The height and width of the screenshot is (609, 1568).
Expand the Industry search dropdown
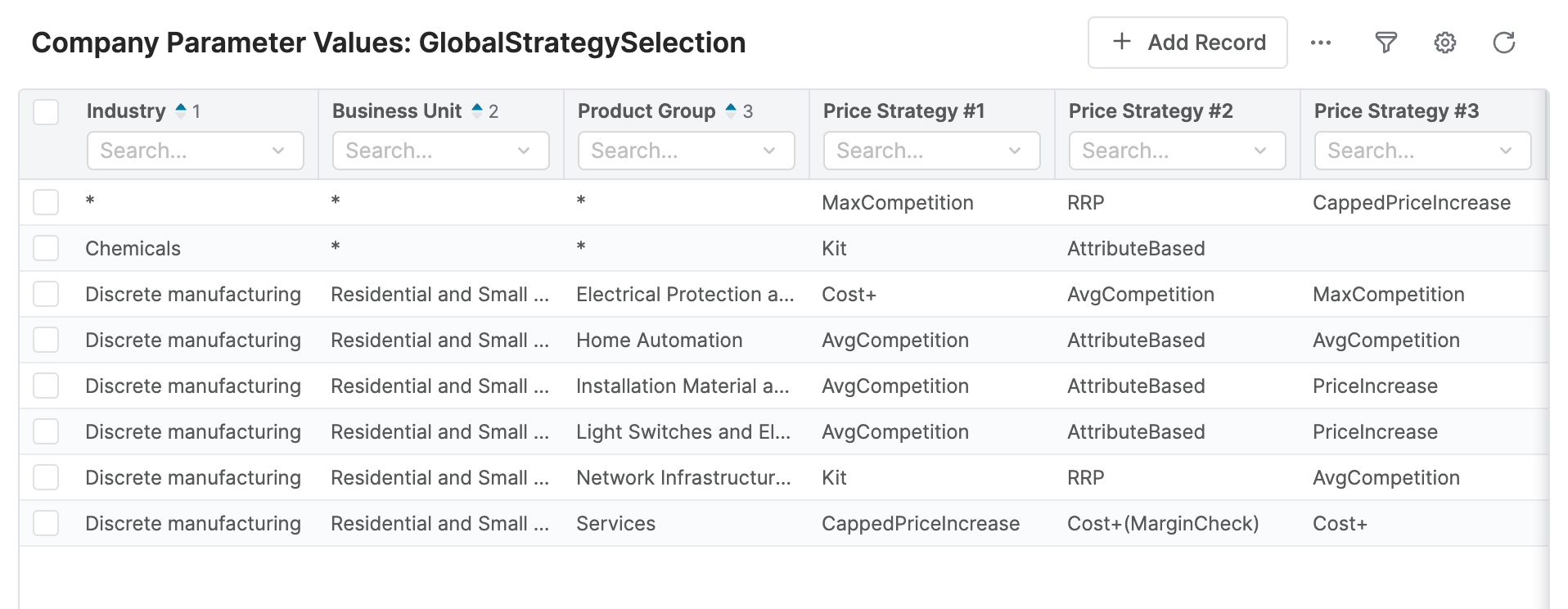(278, 151)
